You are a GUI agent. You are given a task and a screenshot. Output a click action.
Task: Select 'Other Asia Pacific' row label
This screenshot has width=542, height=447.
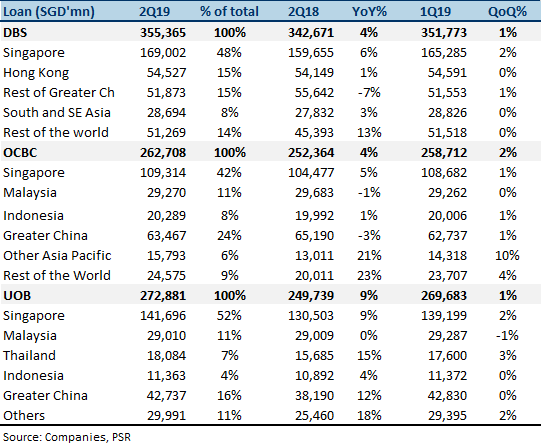pos(57,255)
